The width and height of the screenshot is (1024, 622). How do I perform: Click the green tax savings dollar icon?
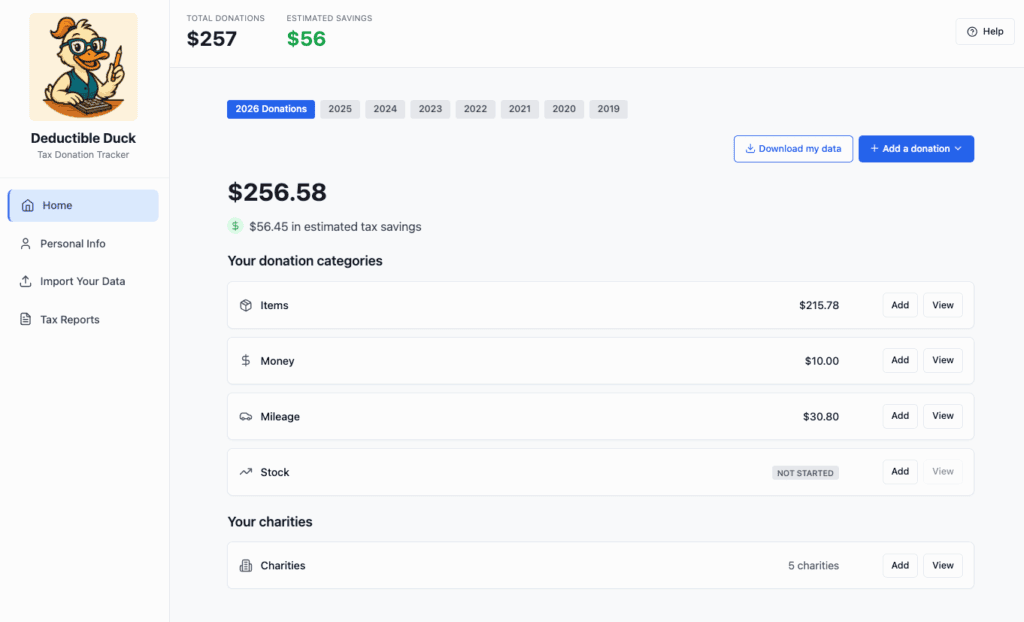[x=236, y=226]
